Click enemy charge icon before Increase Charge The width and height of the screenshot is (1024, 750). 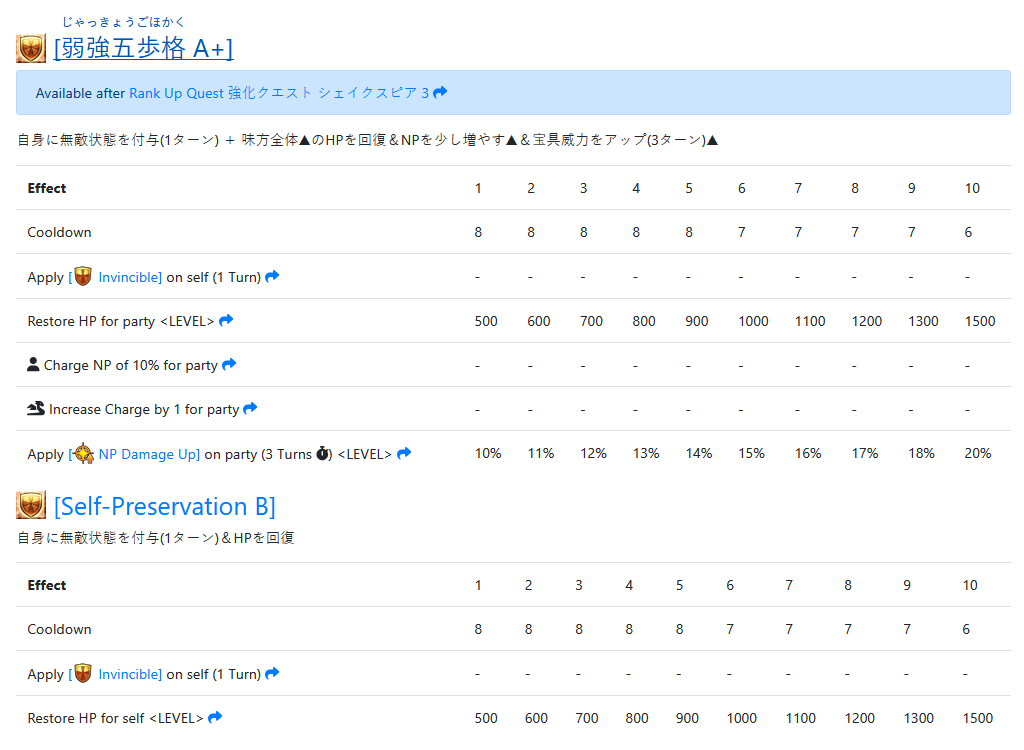[36, 408]
